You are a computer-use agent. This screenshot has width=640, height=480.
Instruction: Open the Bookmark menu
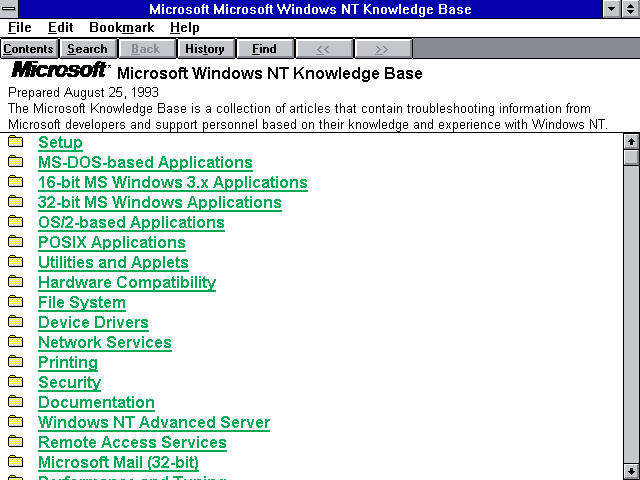point(122,27)
